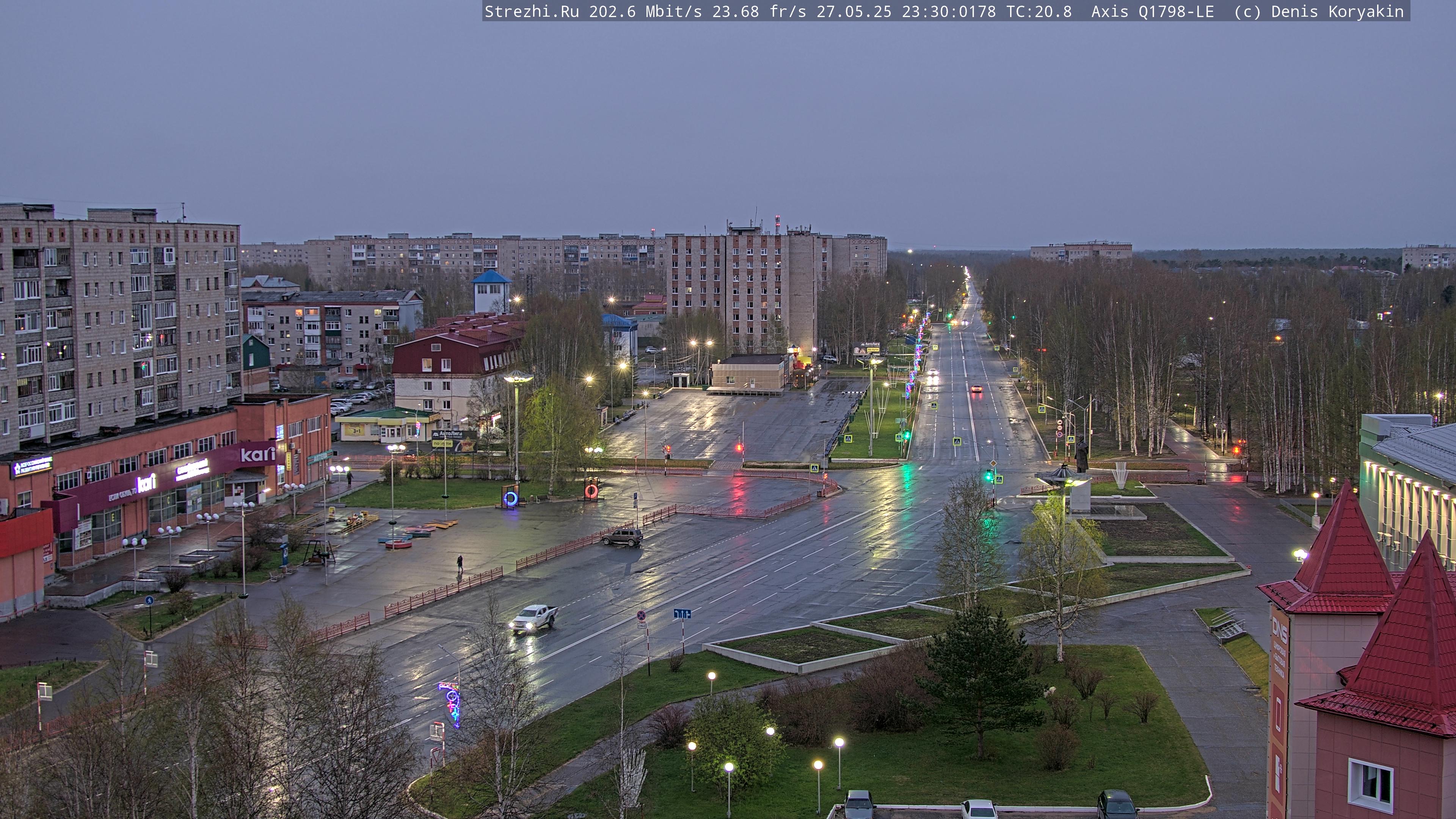Click the (c) Denis Koryakin credit
Screen dimensions: 1456x819
(x=1319, y=11)
